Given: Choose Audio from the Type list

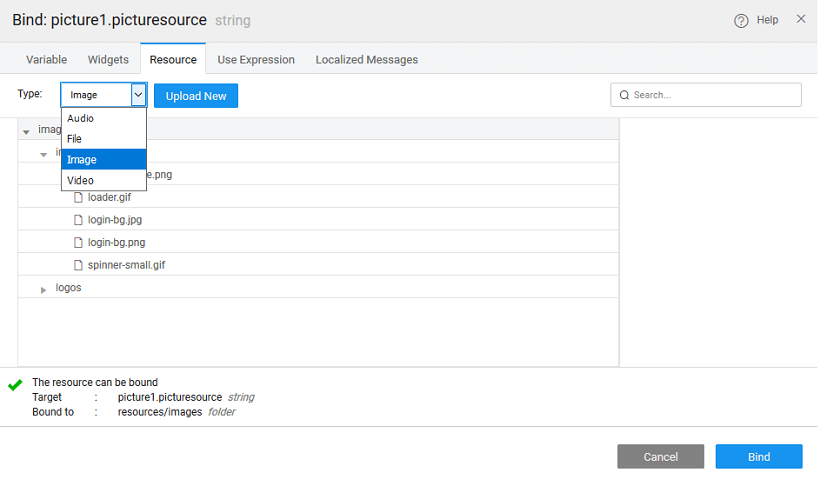Looking at the screenshot, I should pos(81,119).
